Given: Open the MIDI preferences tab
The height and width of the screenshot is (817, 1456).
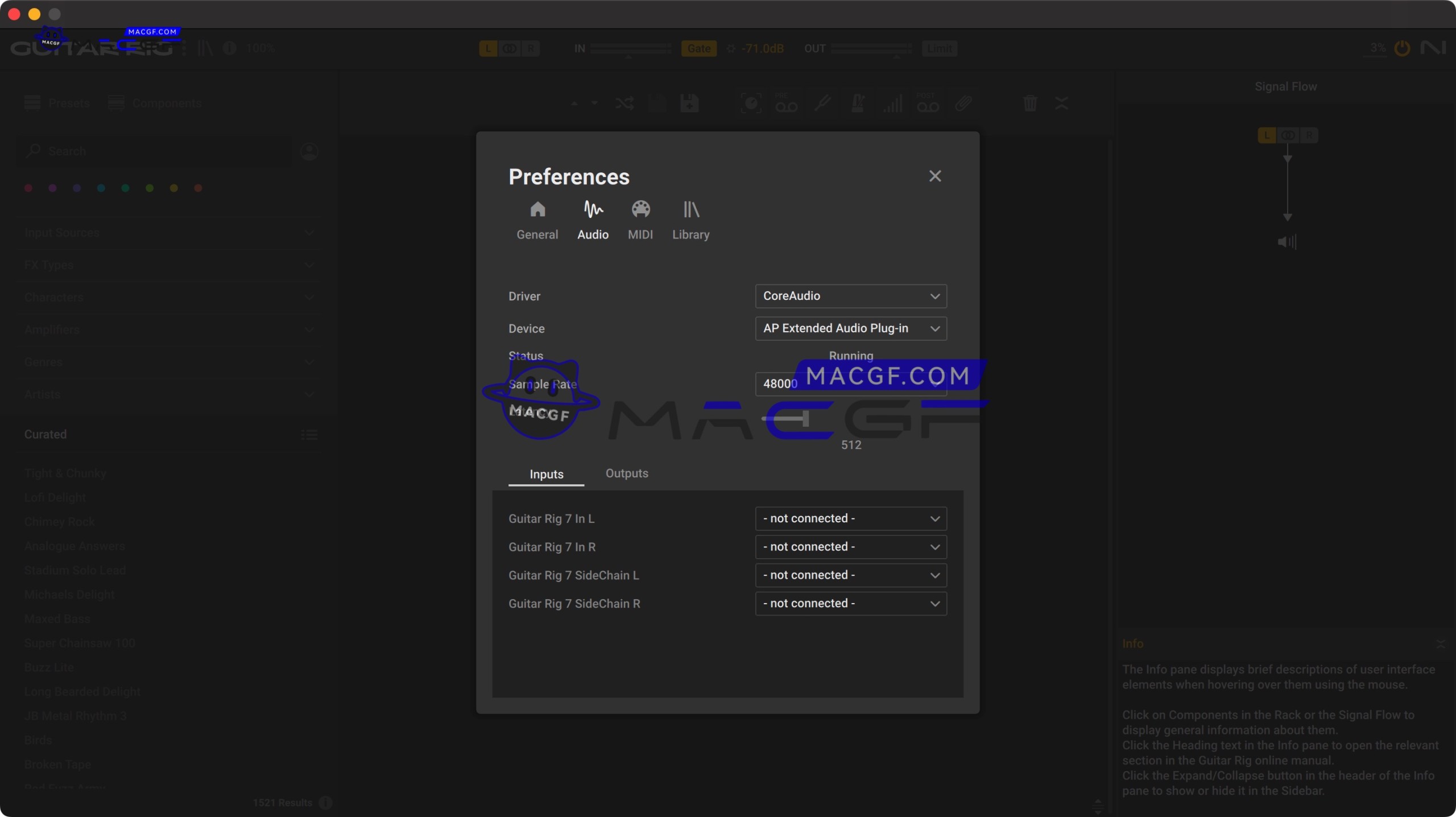Looking at the screenshot, I should click(640, 220).
